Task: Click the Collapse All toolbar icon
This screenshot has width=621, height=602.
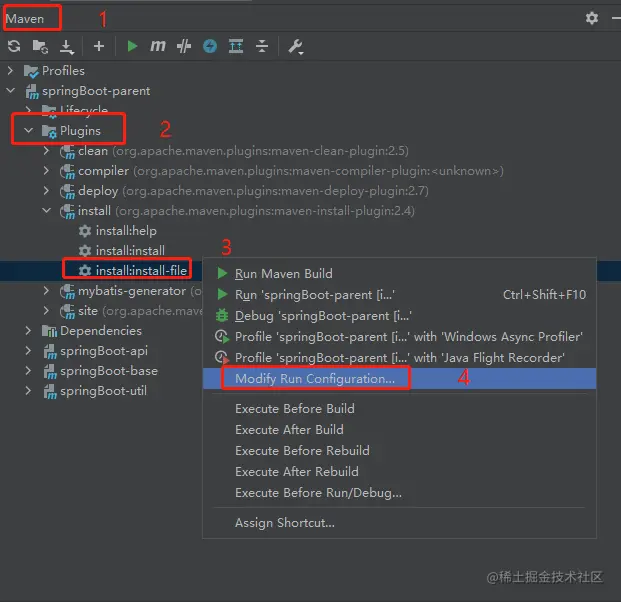Action: point(262,46)
